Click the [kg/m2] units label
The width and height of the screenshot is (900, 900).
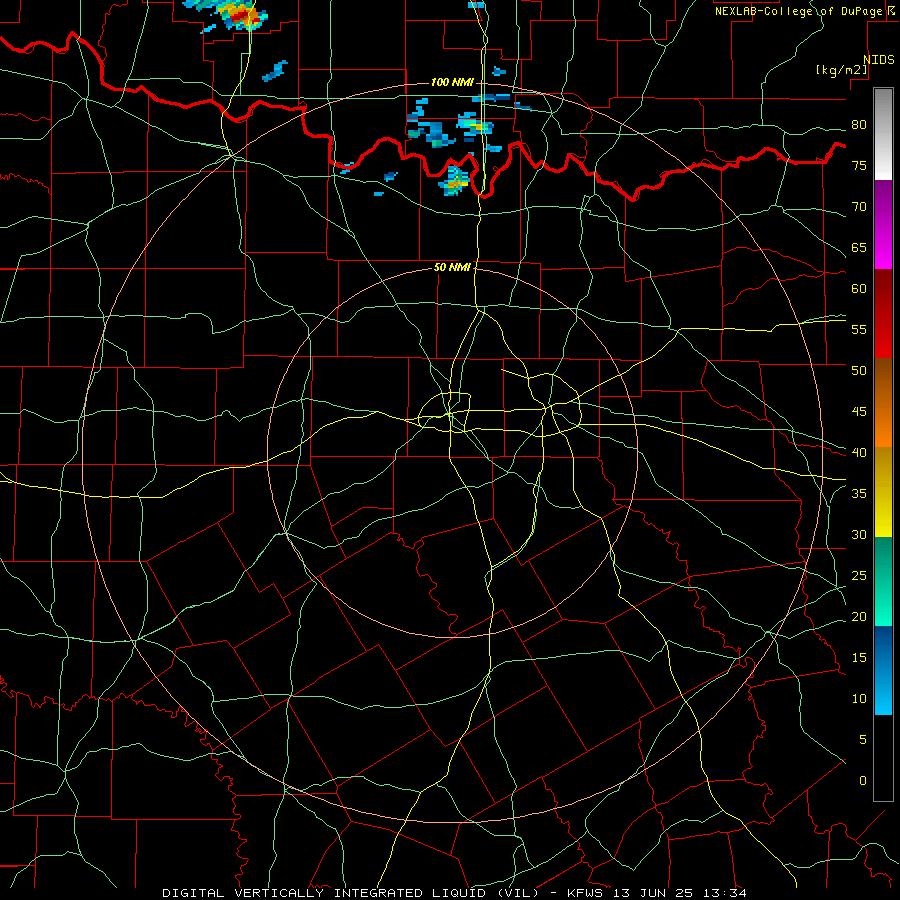point(842,70)
